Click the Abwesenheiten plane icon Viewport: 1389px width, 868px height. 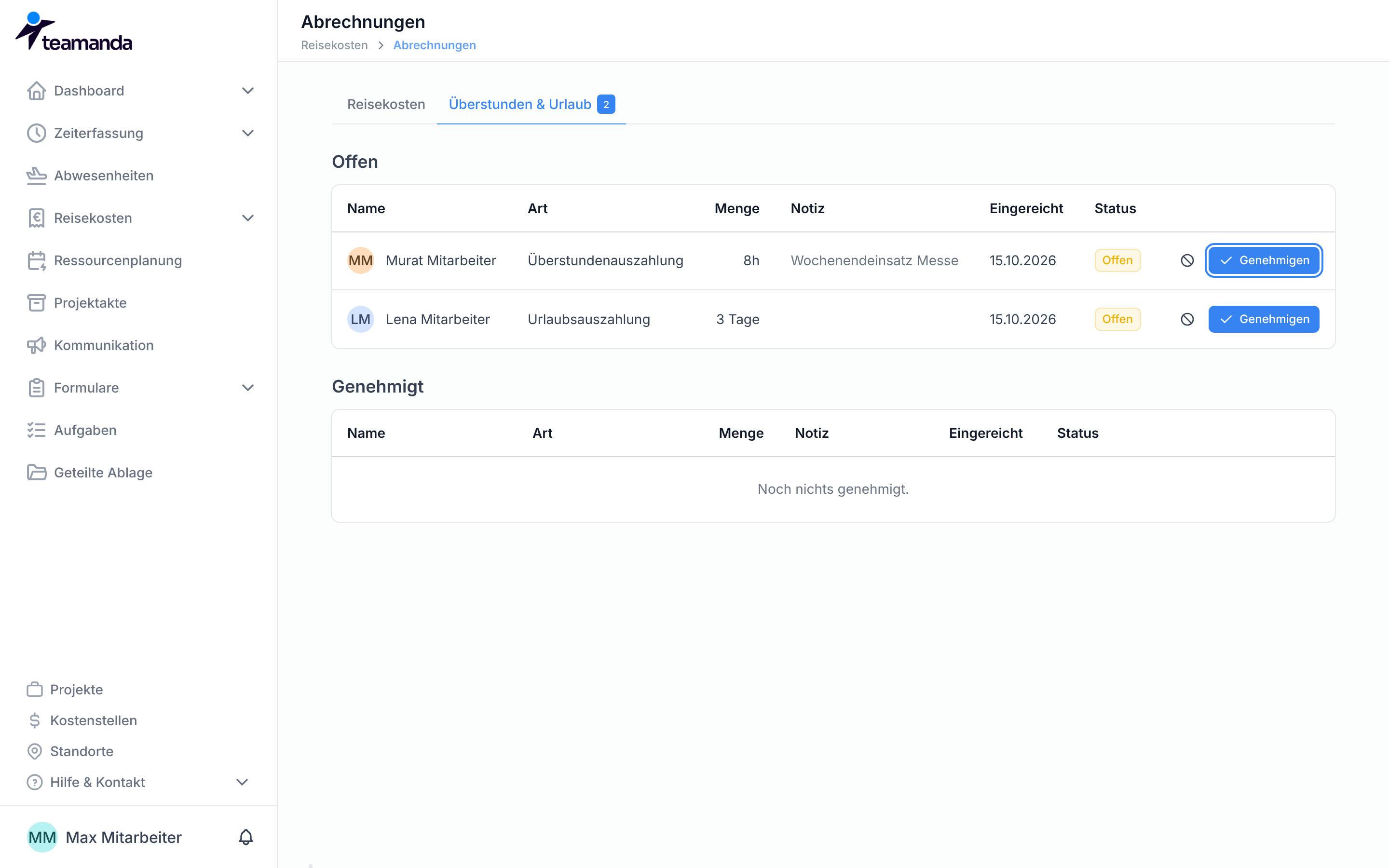point(36,176)
